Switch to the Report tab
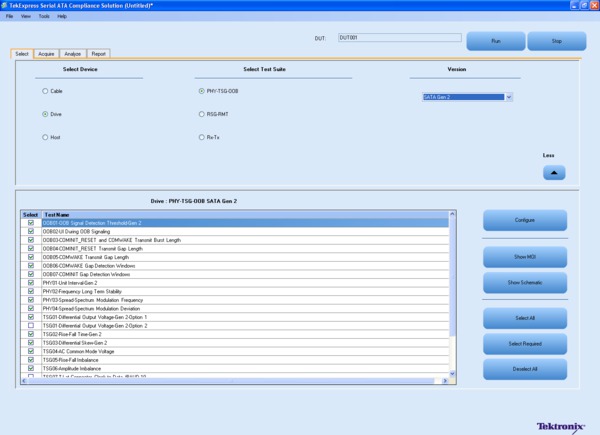Screen dimensions: 600x435 (98, 54)
